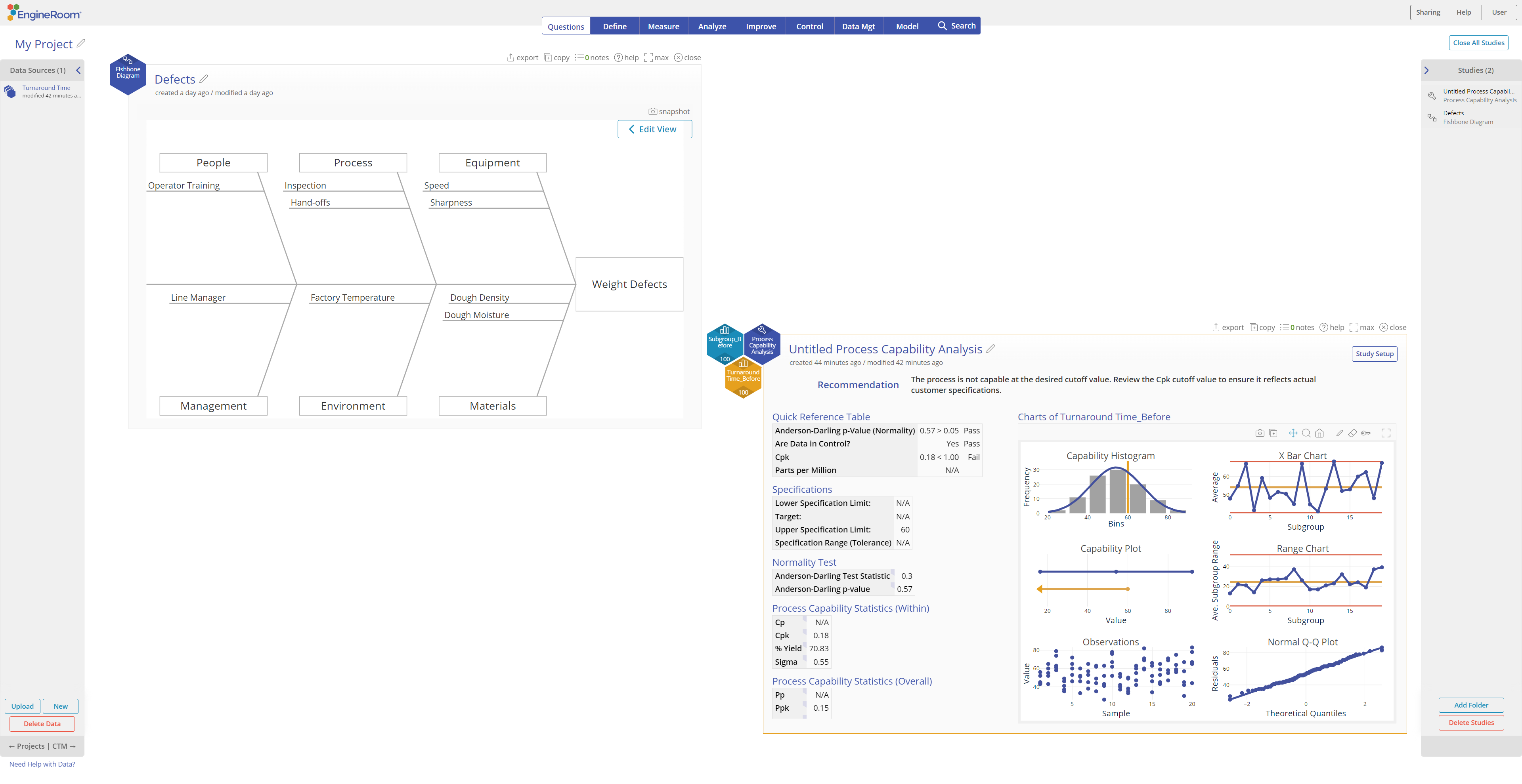Toggle the notes panel on the capability study
This screenshot has height=784, width=1522.
[1298, 327]
